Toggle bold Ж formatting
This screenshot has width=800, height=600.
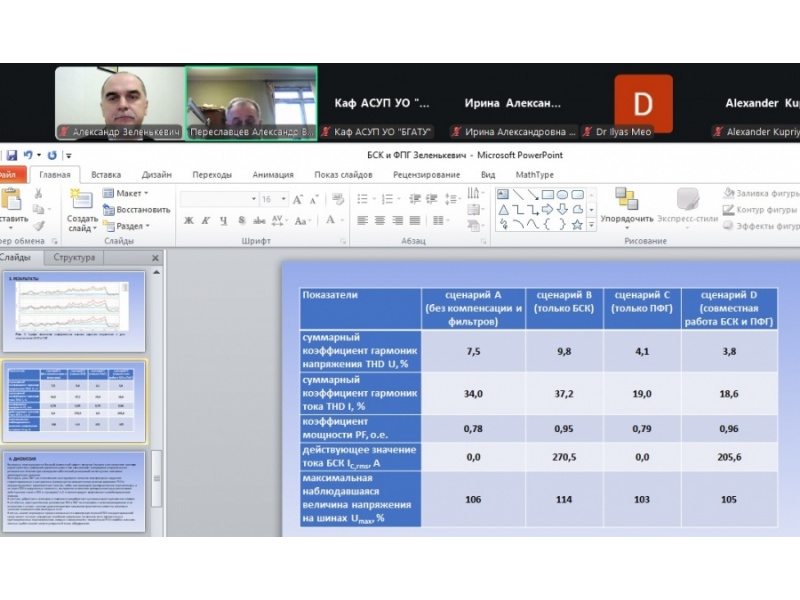[x=188, y=220]
